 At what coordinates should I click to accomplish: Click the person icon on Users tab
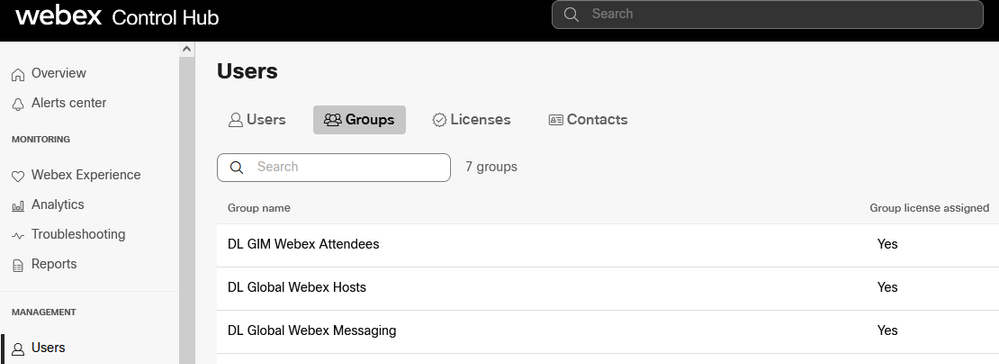[x=236, y=120]
